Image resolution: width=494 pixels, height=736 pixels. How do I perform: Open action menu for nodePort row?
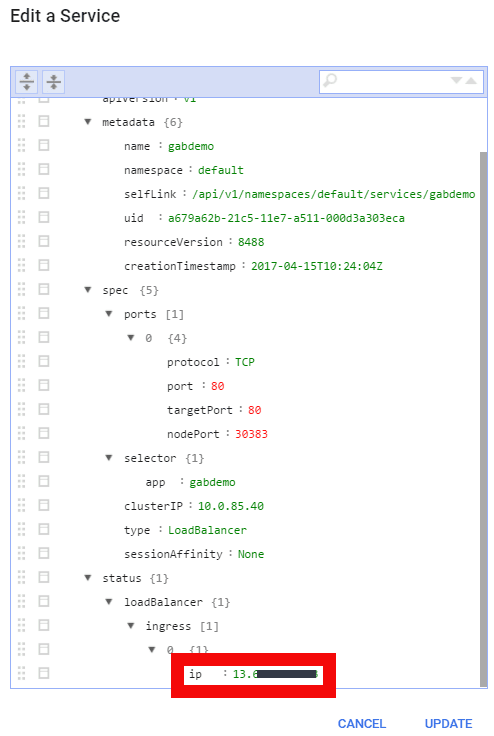coord(44,433)
